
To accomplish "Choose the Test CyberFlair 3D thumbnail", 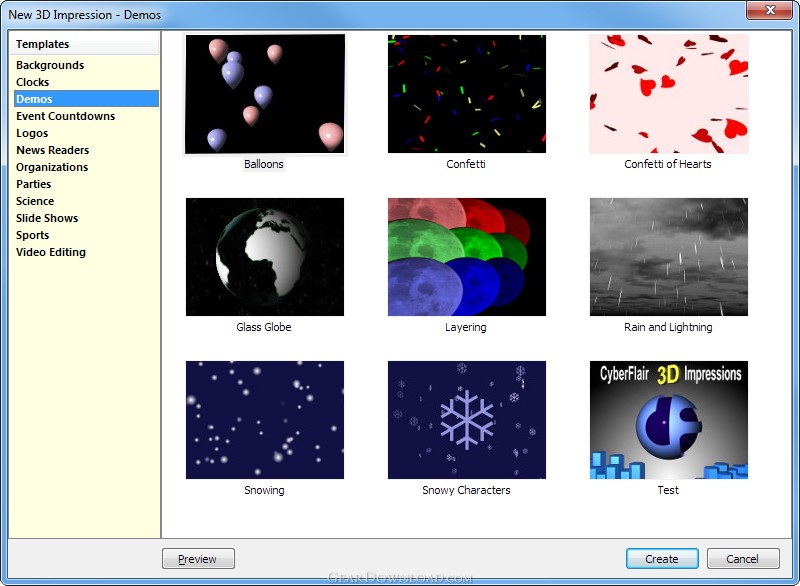I will tap(669, 420).
